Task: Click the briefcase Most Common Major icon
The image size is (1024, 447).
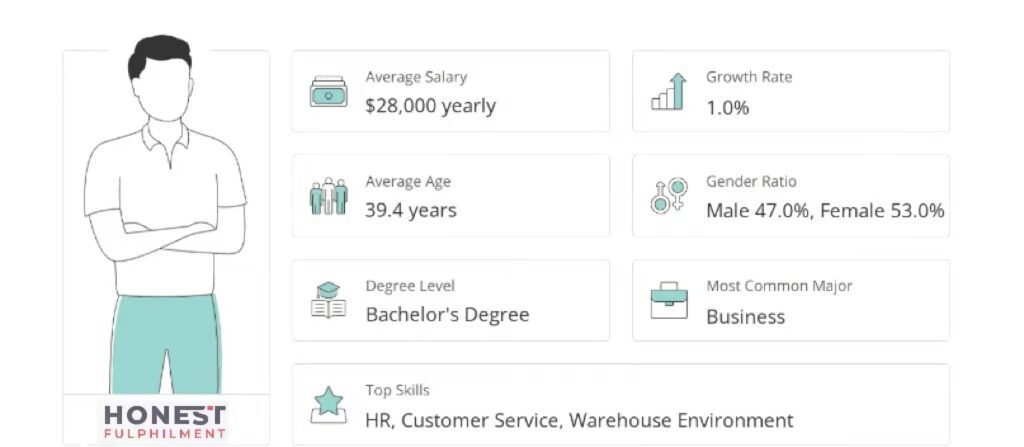Action: click(x=669, y=300)
